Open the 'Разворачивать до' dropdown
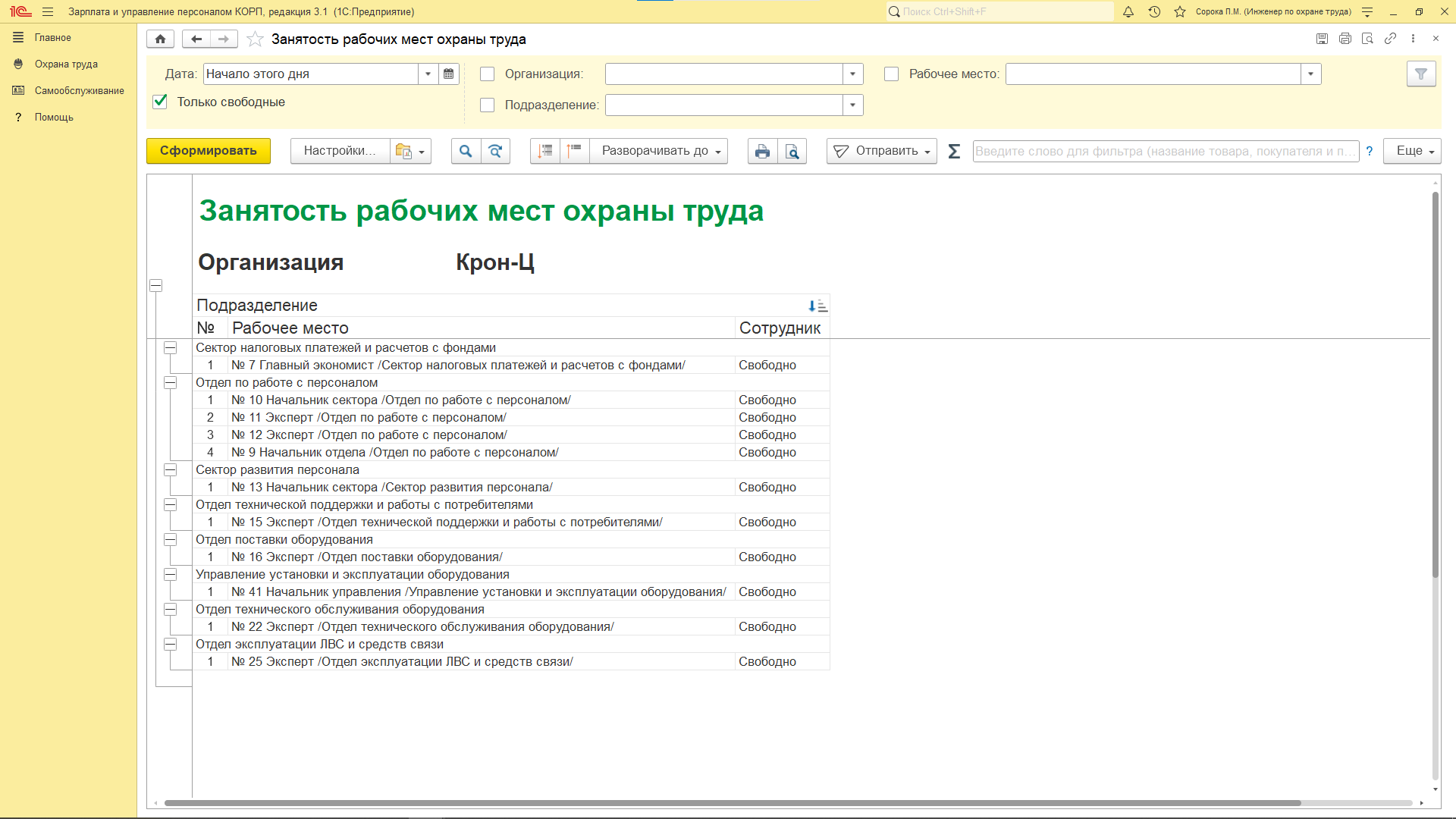This screenshot has width=1456, height=819. 660,151
